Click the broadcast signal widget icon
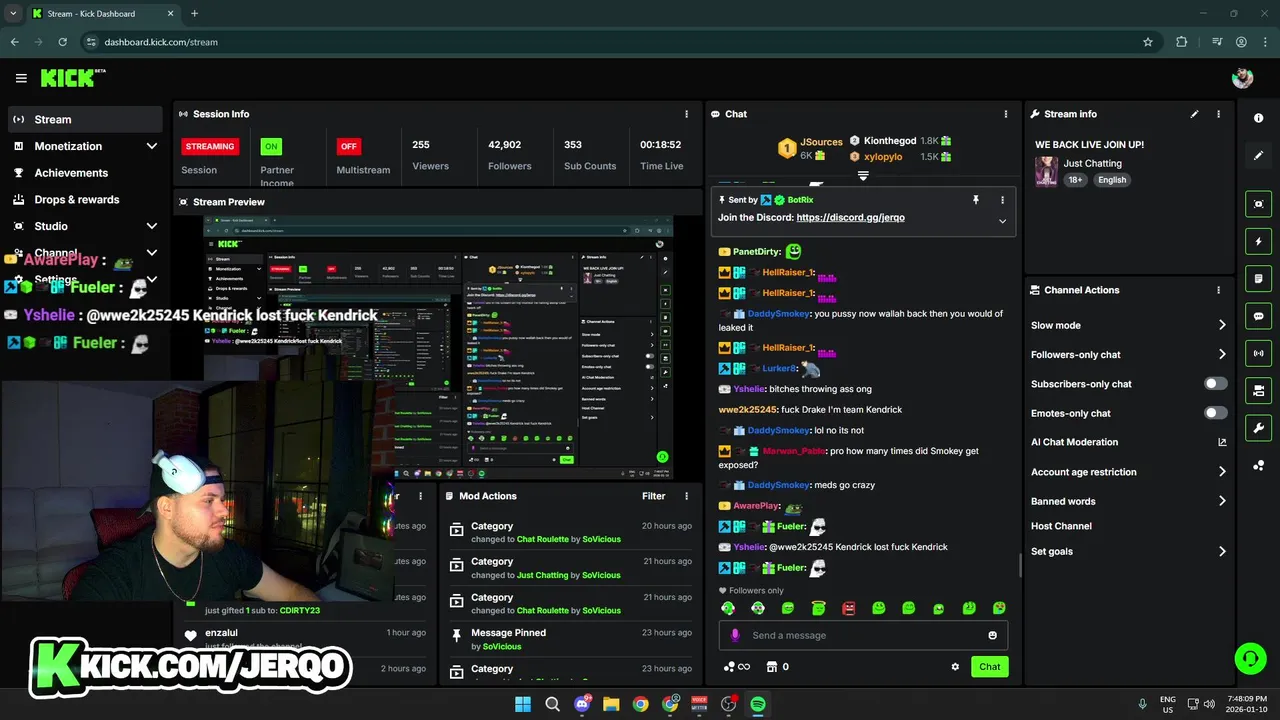The height and width of the screenshot is (720, 1280). [x=1258, y=353]
